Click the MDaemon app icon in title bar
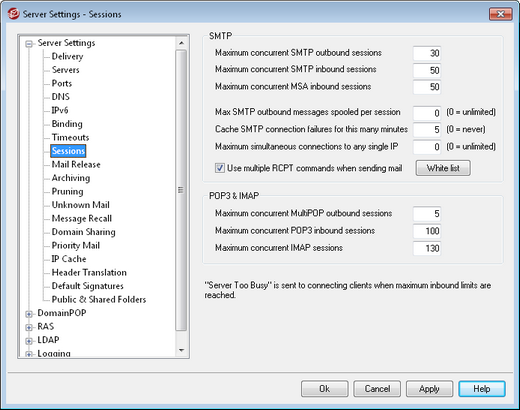Screen dimensions: 520x410 point(14,14)
